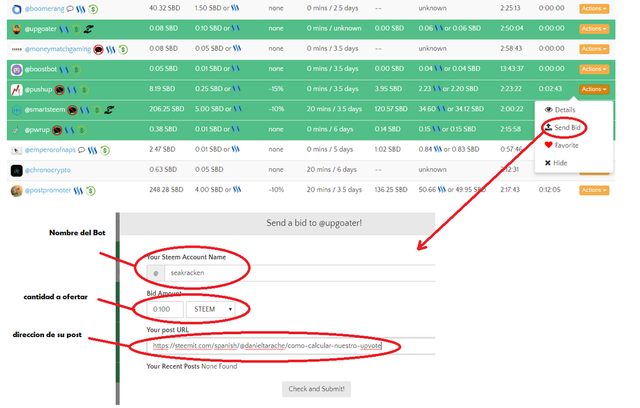The height and width of the screenshot is (408, 640).
Task: Click the green dollar icon beside @moneymatchgaming
Action: click(x=123, y=49)
